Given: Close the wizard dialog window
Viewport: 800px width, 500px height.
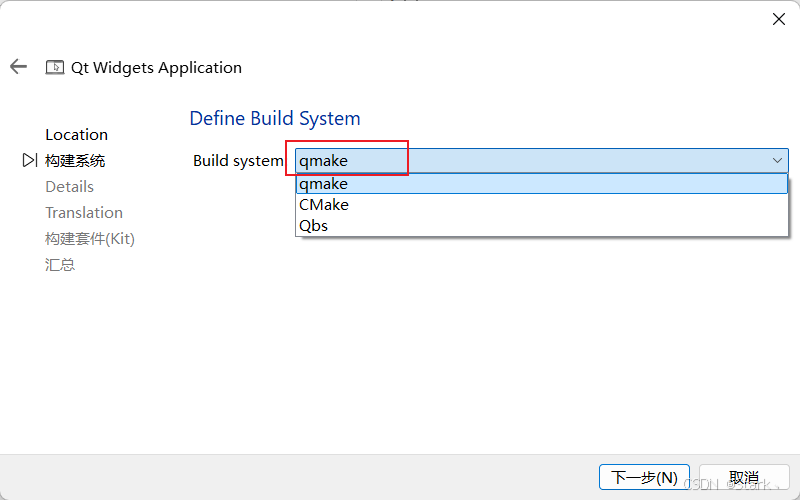Looking at the screenshot, I should [779, 19].
